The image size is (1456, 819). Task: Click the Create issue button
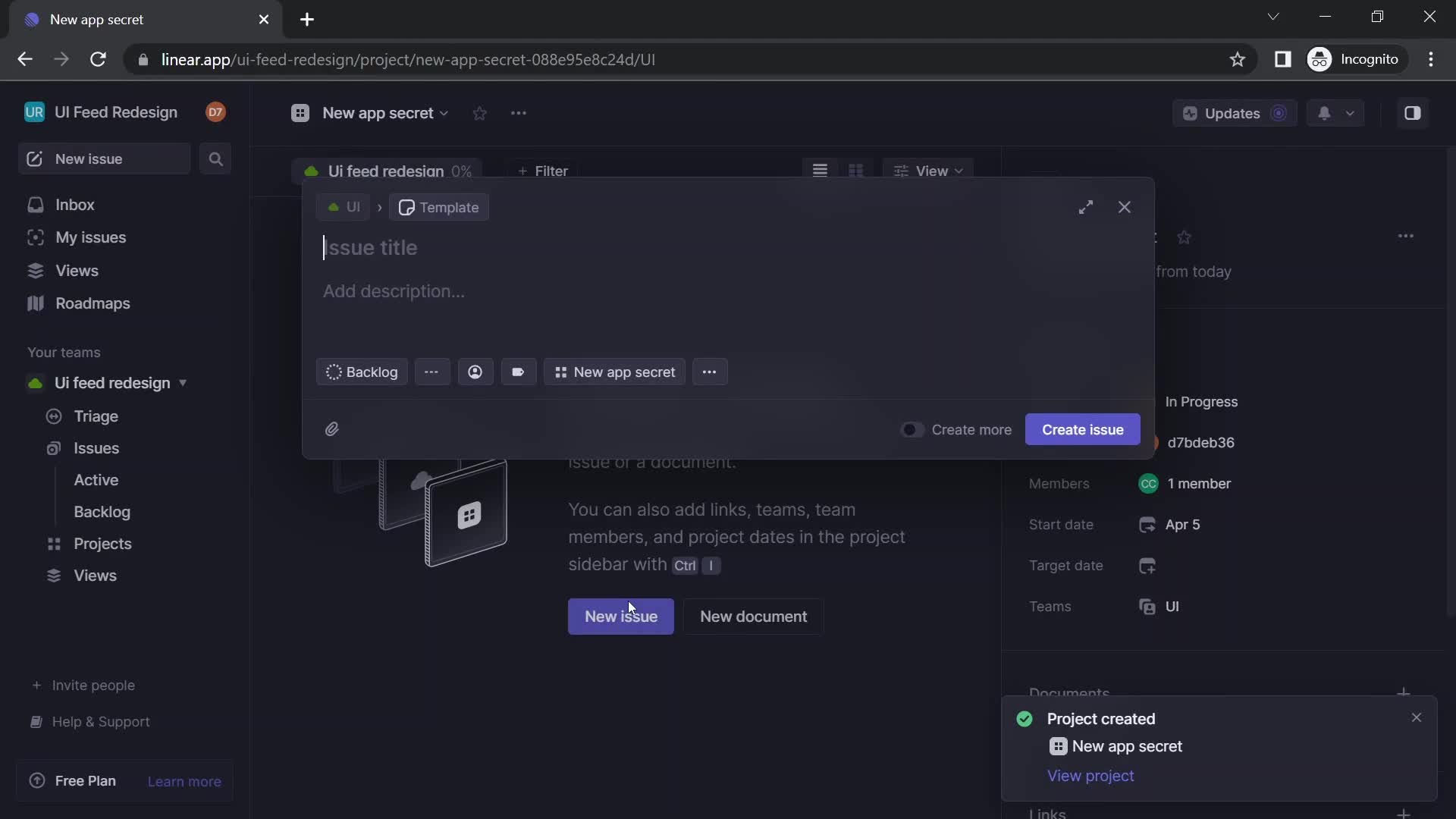coord(1083,429)
